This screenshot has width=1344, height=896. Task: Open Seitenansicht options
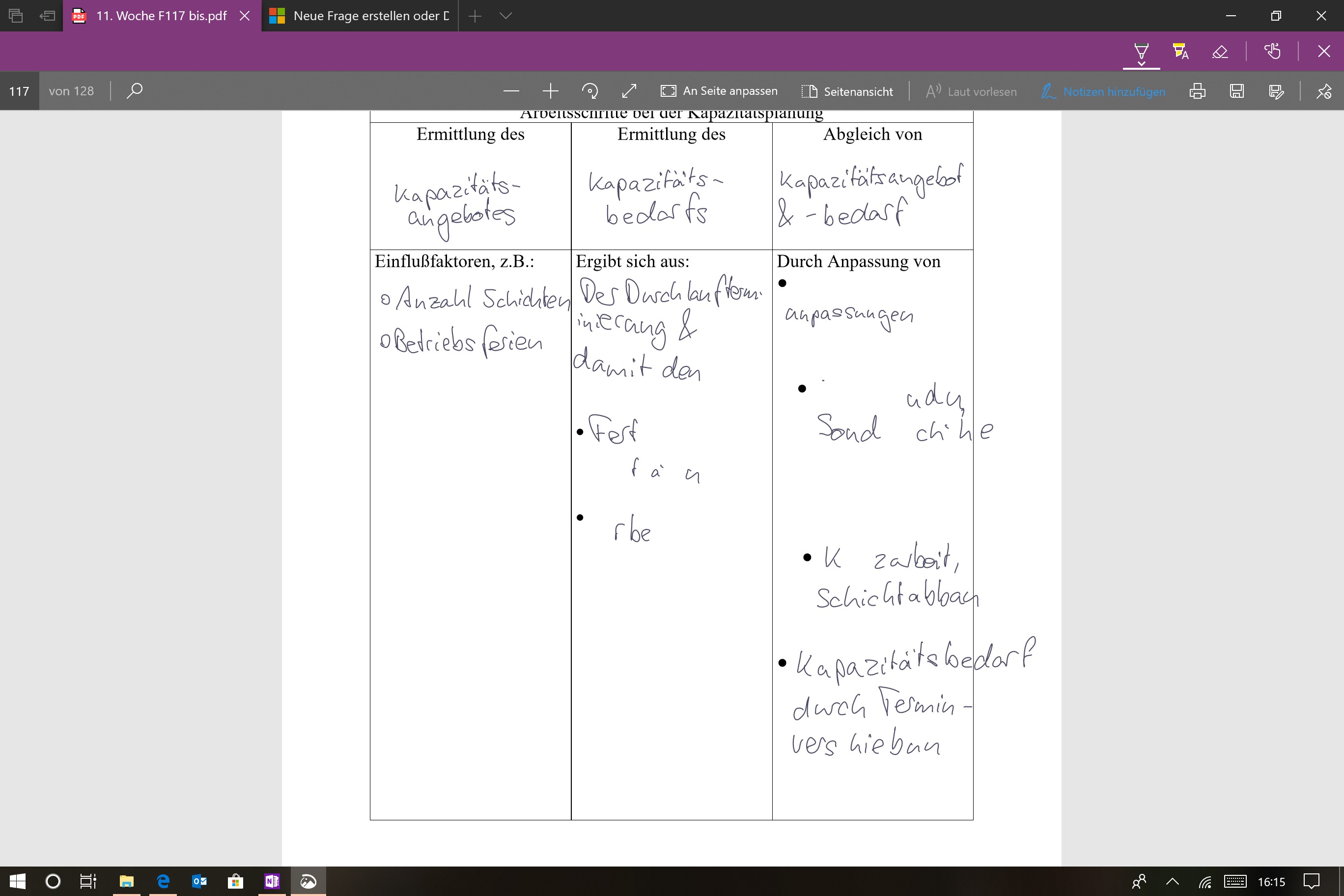(847, 91)
